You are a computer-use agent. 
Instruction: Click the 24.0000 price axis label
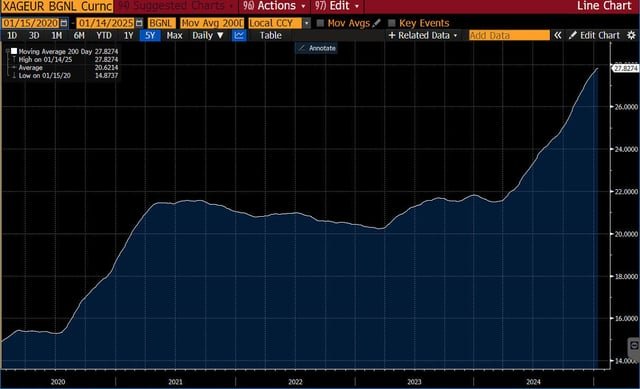(626, 149)
